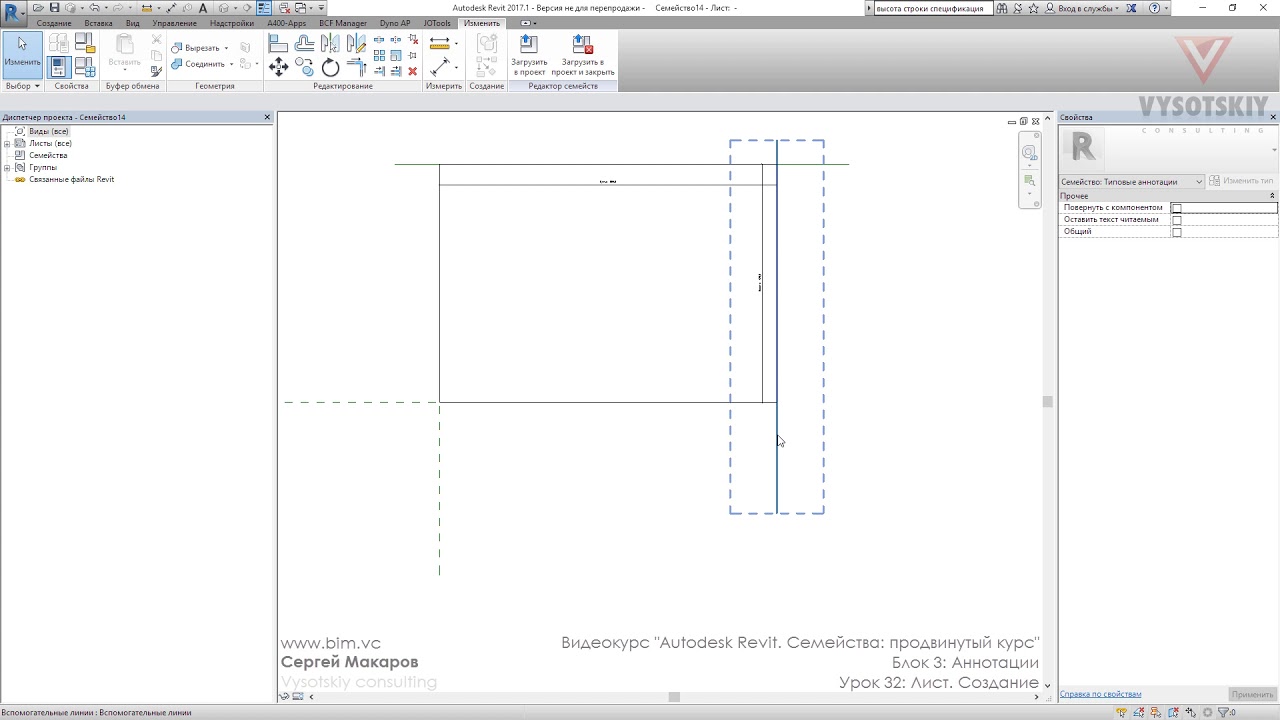Click the Undo arrow icon
Viewport: 1280px width, 720px height.
(94, 8)
